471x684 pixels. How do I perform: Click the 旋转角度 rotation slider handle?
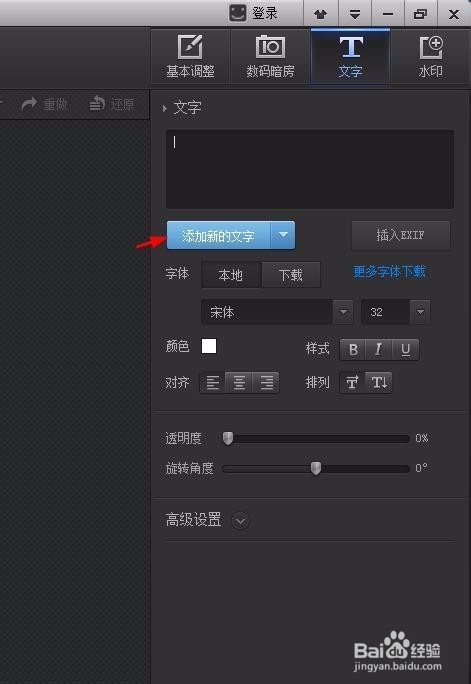[316, 468]
